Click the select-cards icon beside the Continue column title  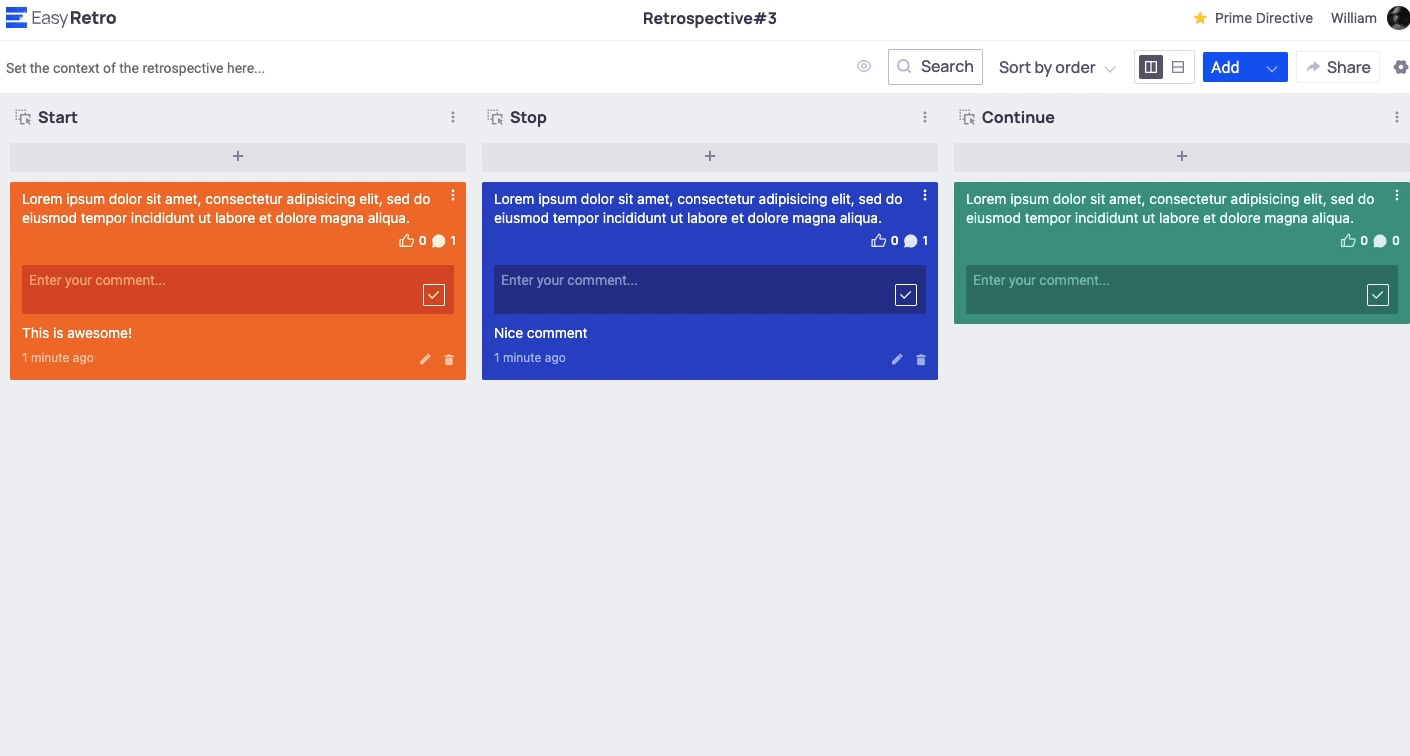pyautogui.click(x=967, y=118)
